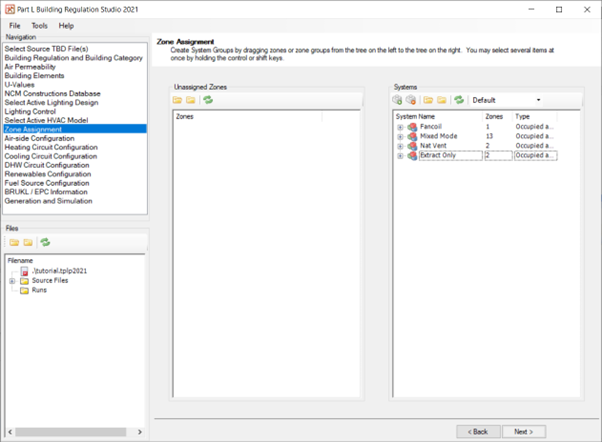The width and height of the screenshot is (602, 442).
Task: Click the Nat Vent system group icon
Action: tap(412, 146)
